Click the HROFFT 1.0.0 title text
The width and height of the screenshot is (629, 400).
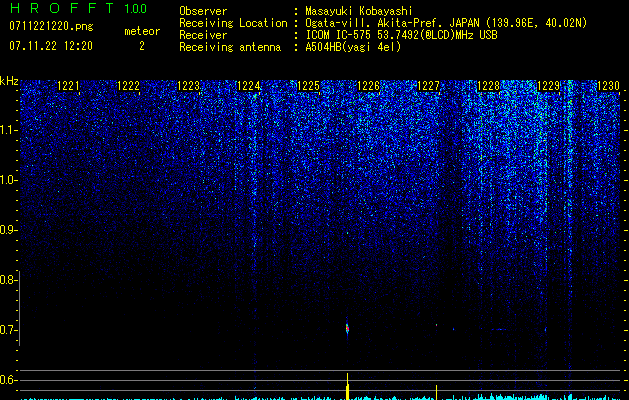[x=78, y=8]
